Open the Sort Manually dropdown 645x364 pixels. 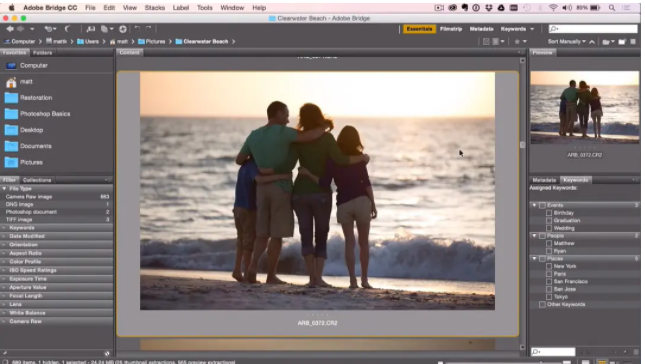coord(566,42)
